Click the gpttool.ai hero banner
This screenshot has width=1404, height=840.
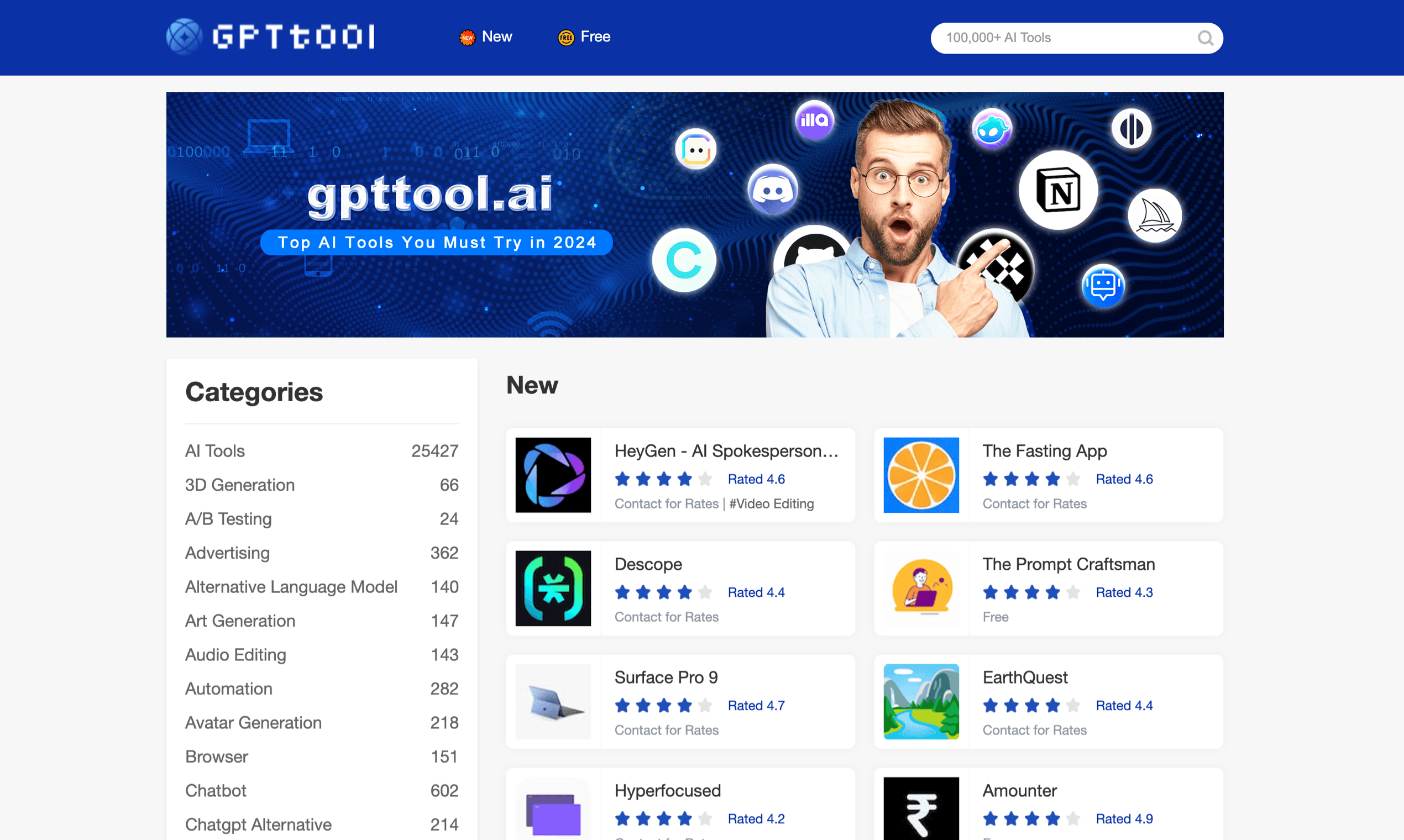pos(694,214)
